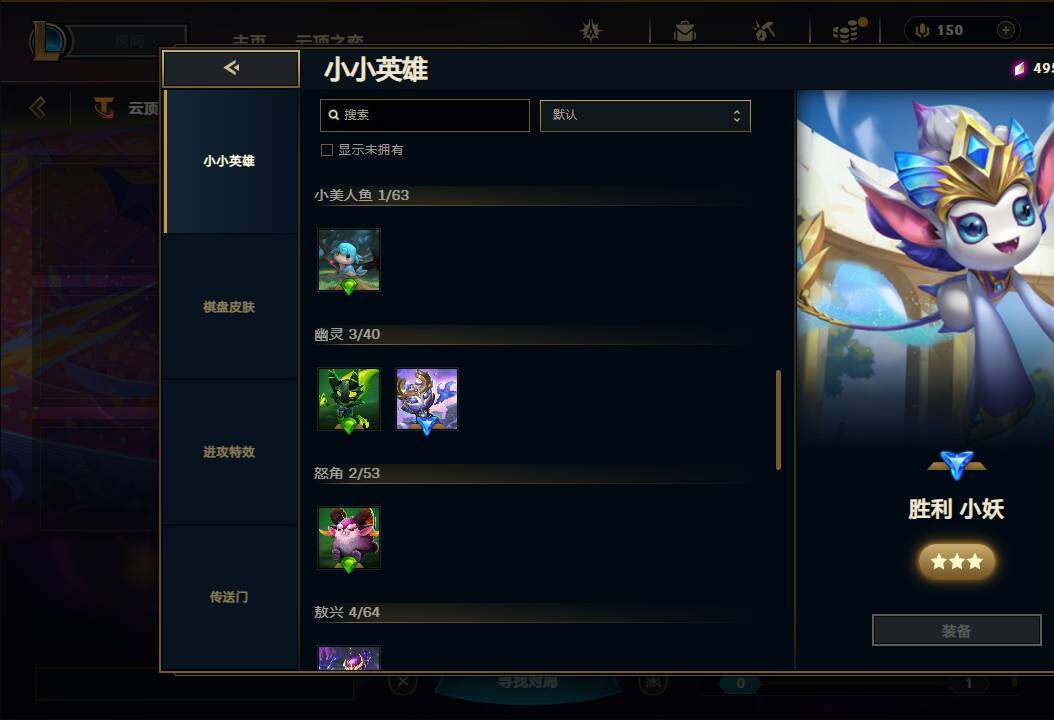1054x720 pixels.
Task: Select the 小美人鱼 blue-haired legend thumbnail
Action: (349, 260)
